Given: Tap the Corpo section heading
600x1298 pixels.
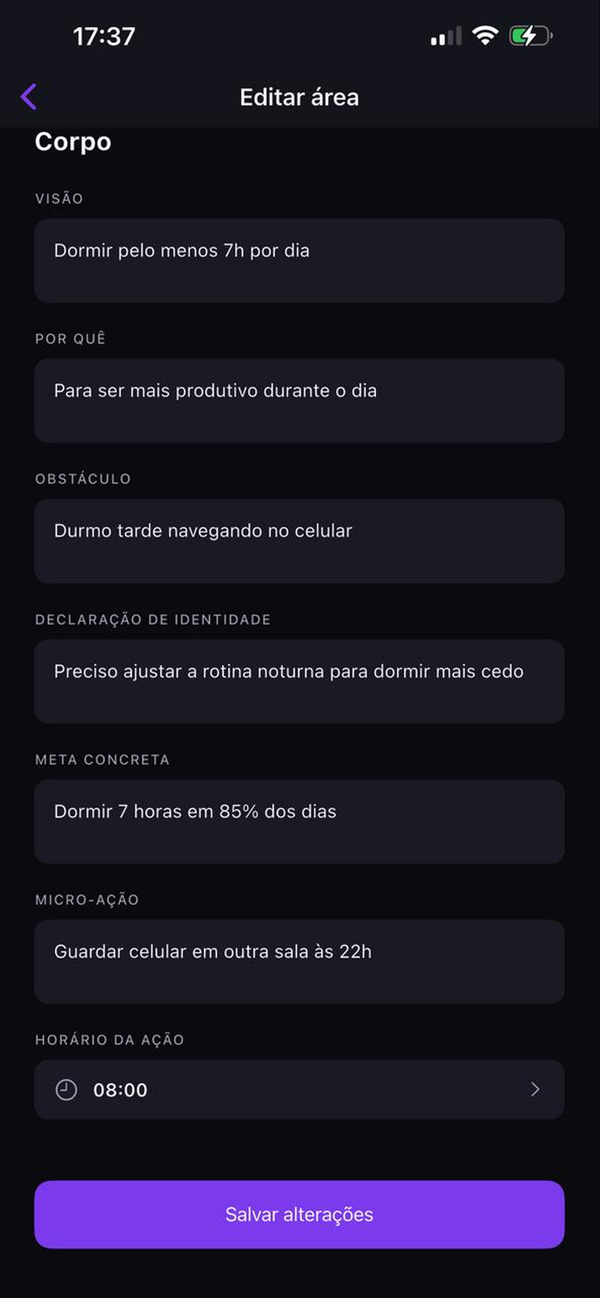Looking at the screenshot, I should pos(72,142).
